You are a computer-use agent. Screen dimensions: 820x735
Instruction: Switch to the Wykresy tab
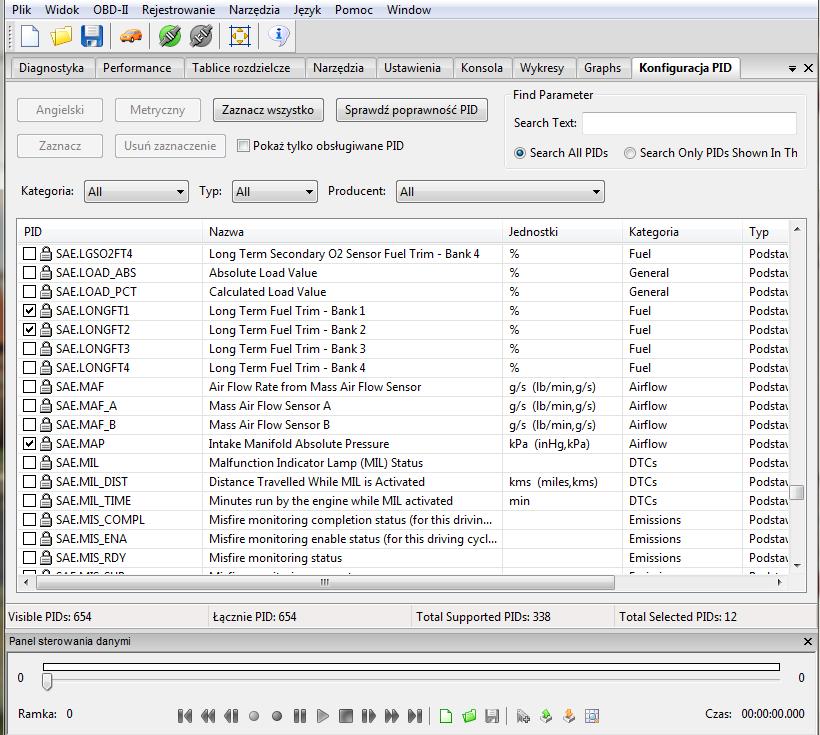click(541, 68)
